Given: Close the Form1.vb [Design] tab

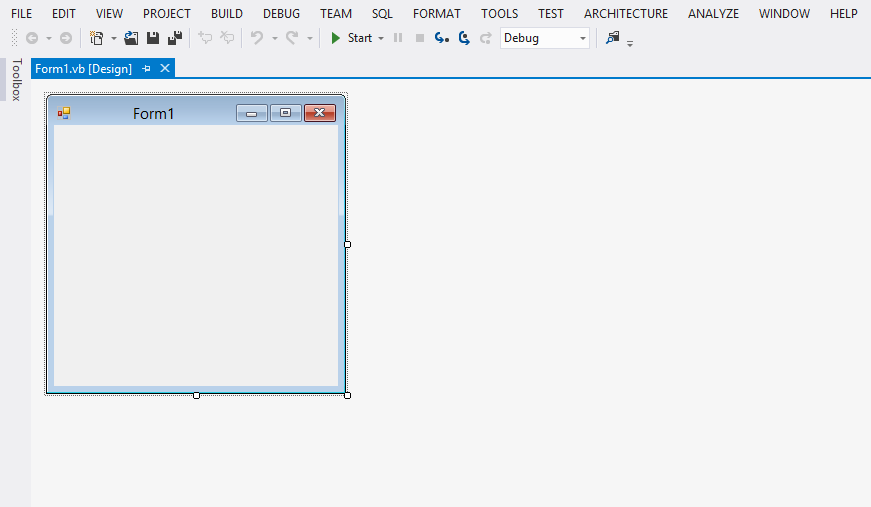Looking at the screenshot, I should (x=165, y=68).
